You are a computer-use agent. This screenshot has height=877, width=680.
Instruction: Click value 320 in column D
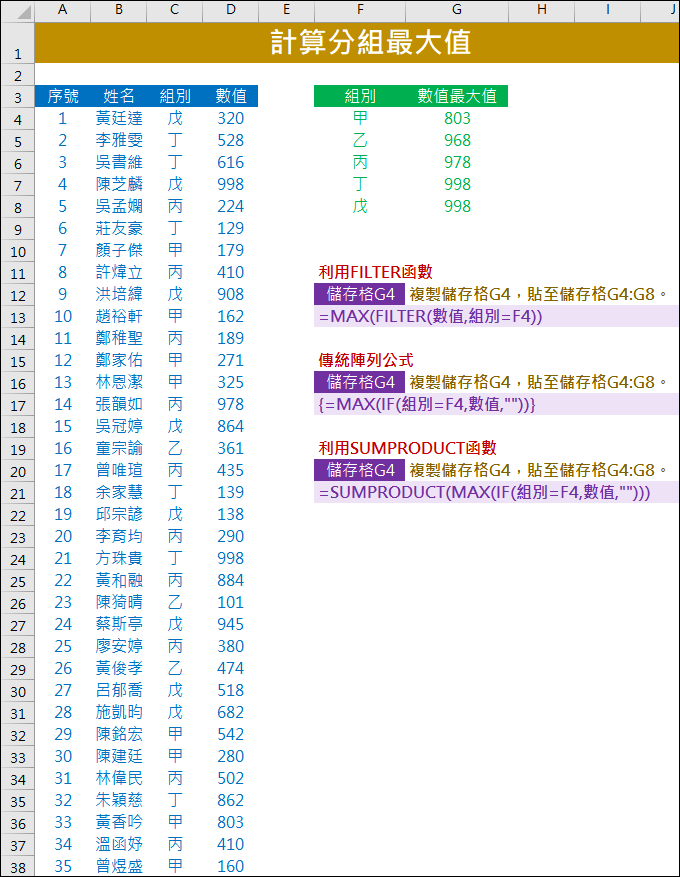click(x=230, y=118)
